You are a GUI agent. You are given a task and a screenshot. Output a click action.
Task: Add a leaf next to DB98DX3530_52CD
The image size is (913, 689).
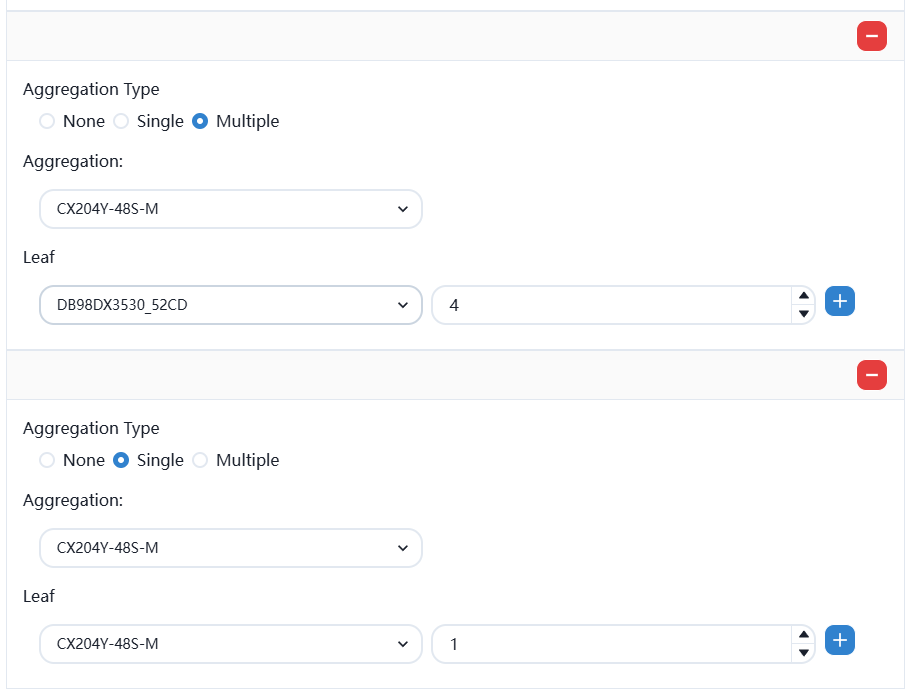[840, 301]
